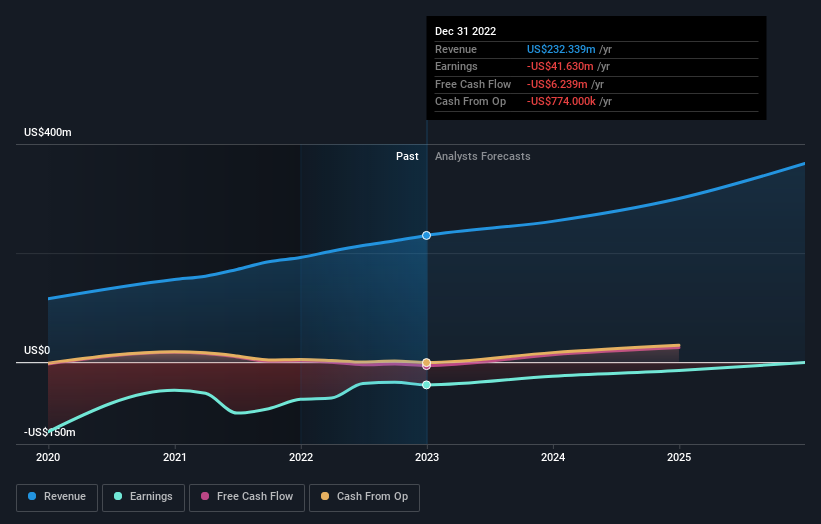Image resolution: width=821 pixels, height=524 pixels.
Task: Select the Revenue data point at 2023
Action: [427, 236]
